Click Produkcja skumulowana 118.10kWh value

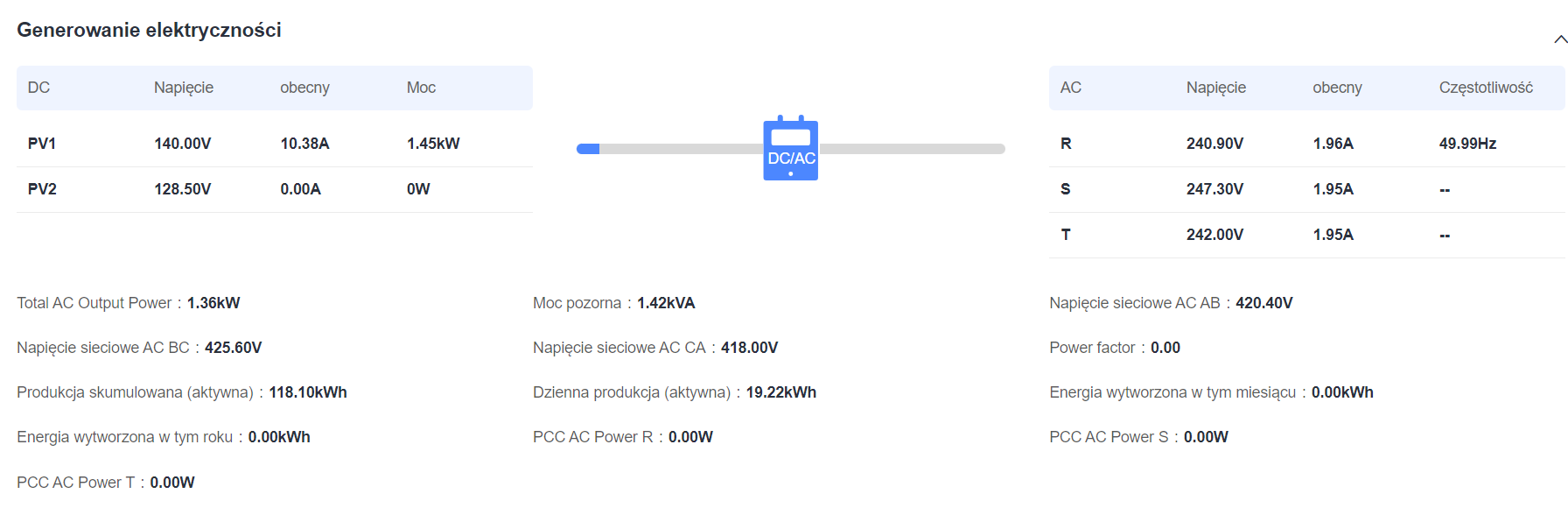click(x=308, y=392)
